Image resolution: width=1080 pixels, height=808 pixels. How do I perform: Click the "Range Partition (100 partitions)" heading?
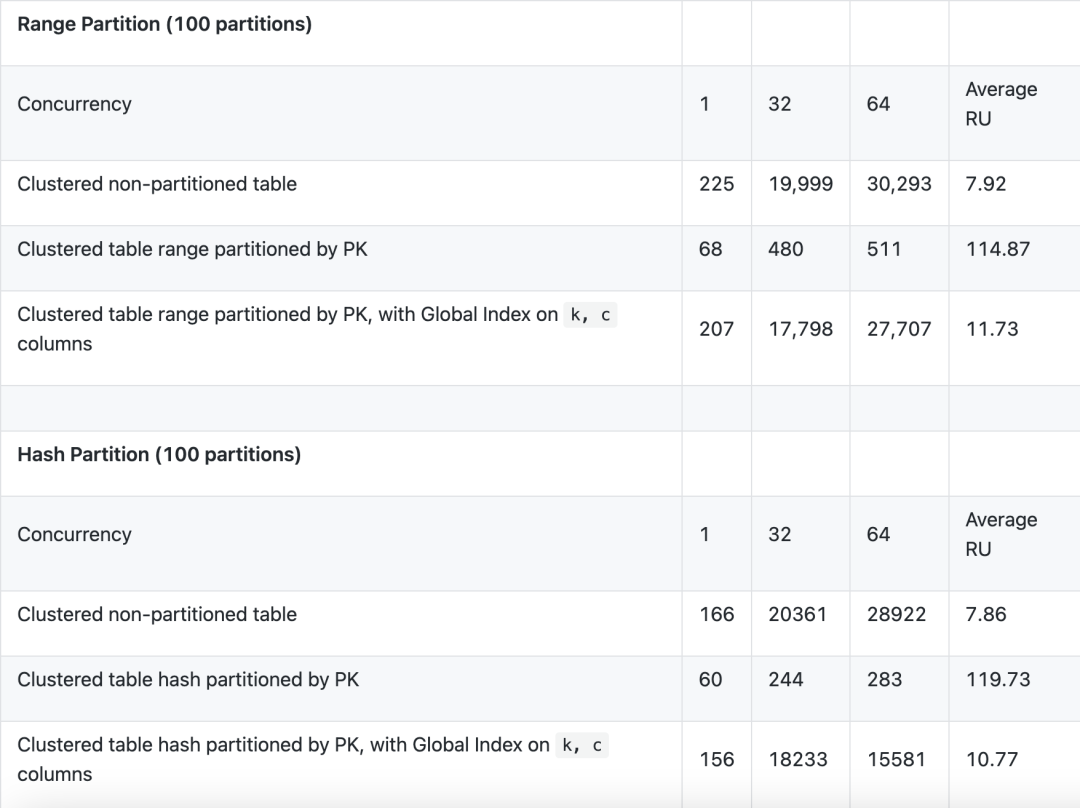coord(164,25)
